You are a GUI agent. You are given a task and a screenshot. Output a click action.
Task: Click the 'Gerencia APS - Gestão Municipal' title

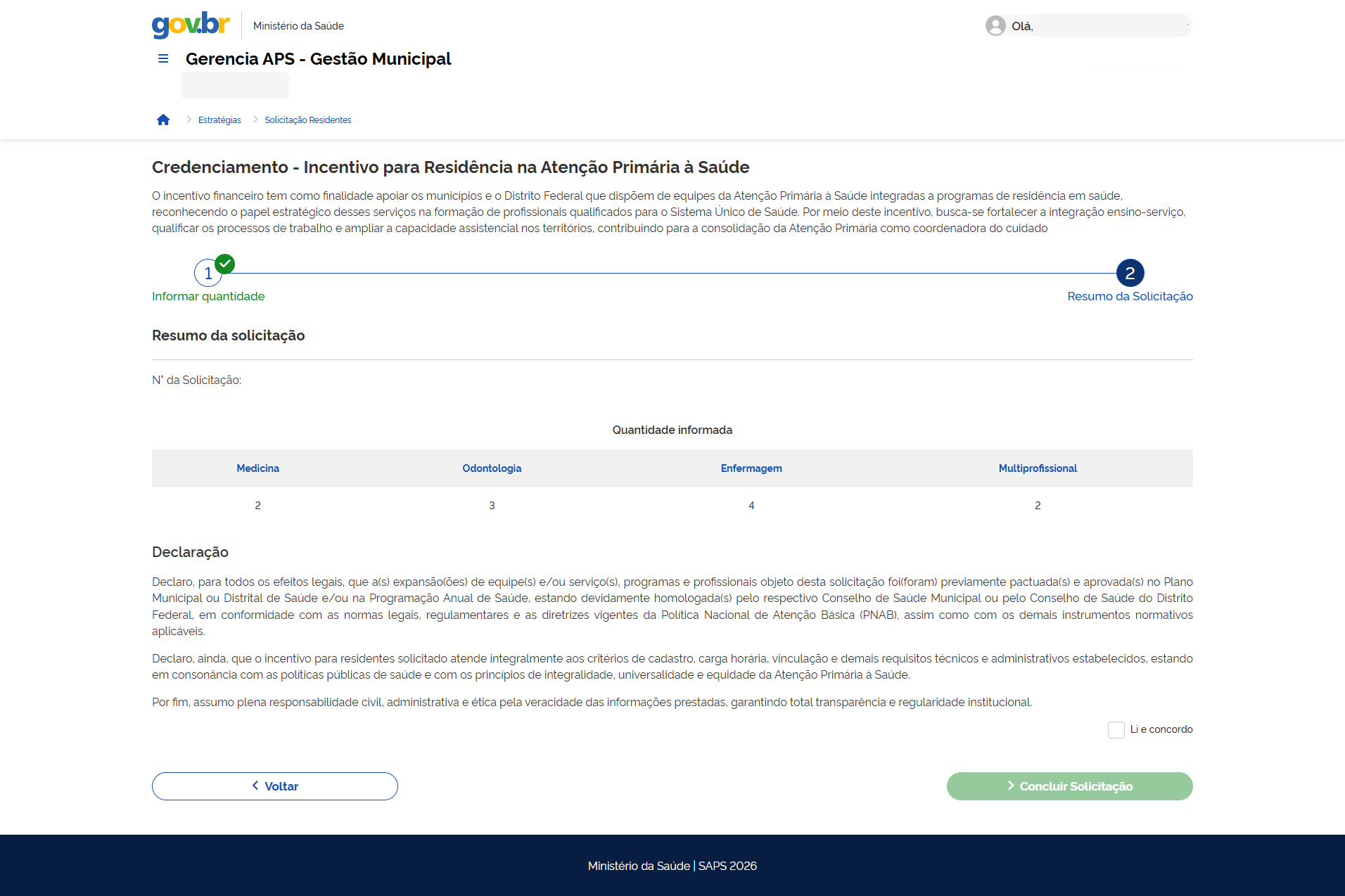(318, 59)
